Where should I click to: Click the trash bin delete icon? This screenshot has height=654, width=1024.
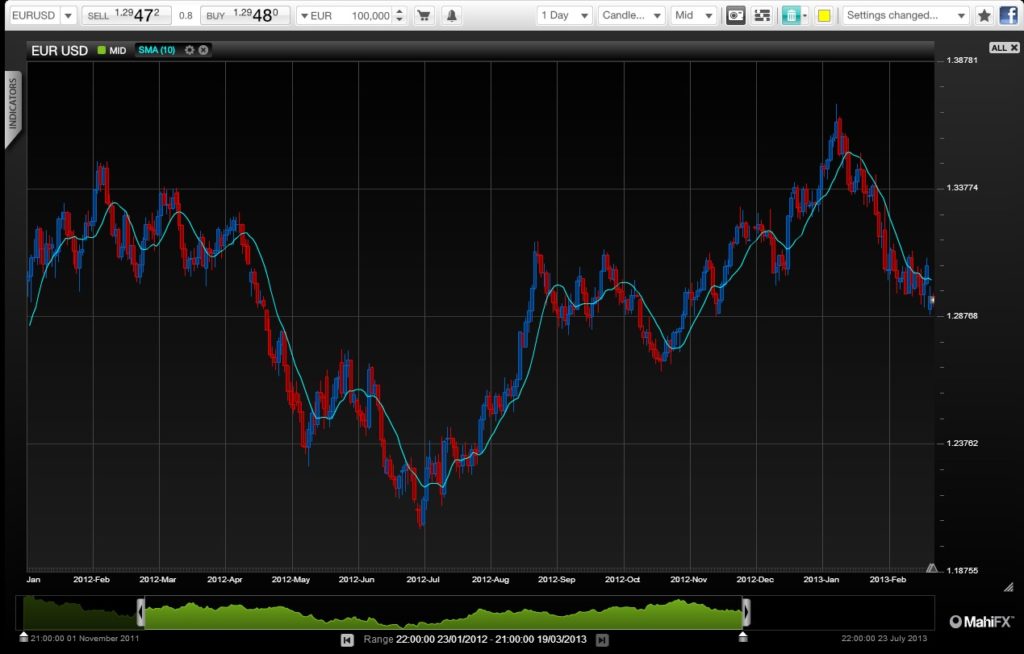[x=791, y=16]
